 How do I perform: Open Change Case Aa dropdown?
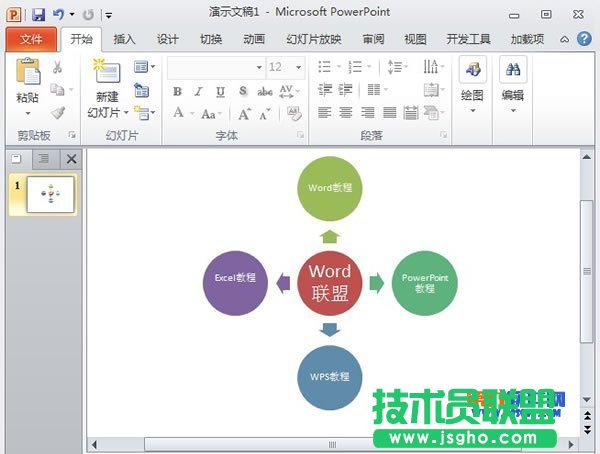pyautogui.click(x=211, y=114)
